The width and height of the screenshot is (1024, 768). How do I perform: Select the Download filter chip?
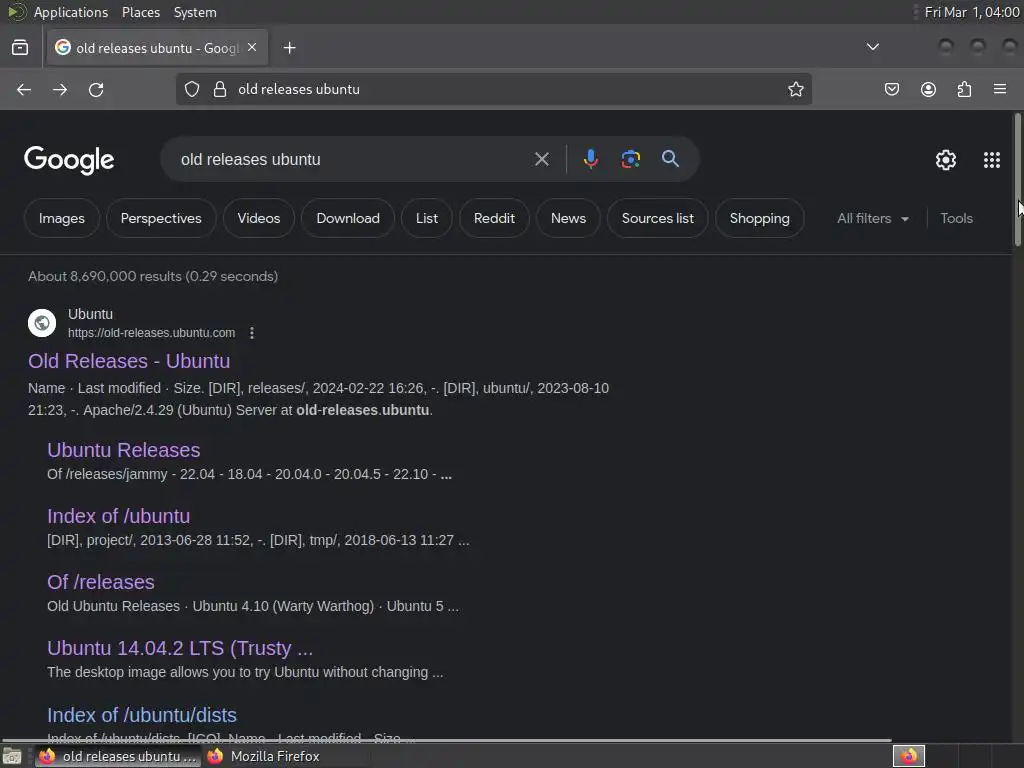347,219
